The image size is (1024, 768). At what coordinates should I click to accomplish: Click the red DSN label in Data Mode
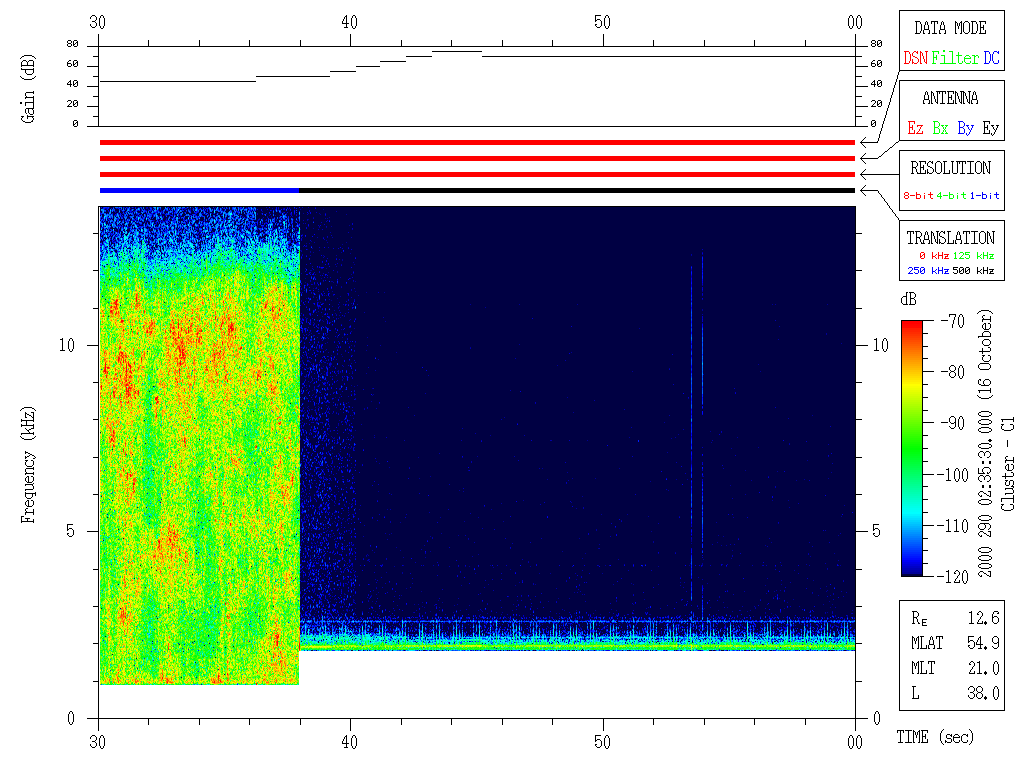click(x=915, y=58)
